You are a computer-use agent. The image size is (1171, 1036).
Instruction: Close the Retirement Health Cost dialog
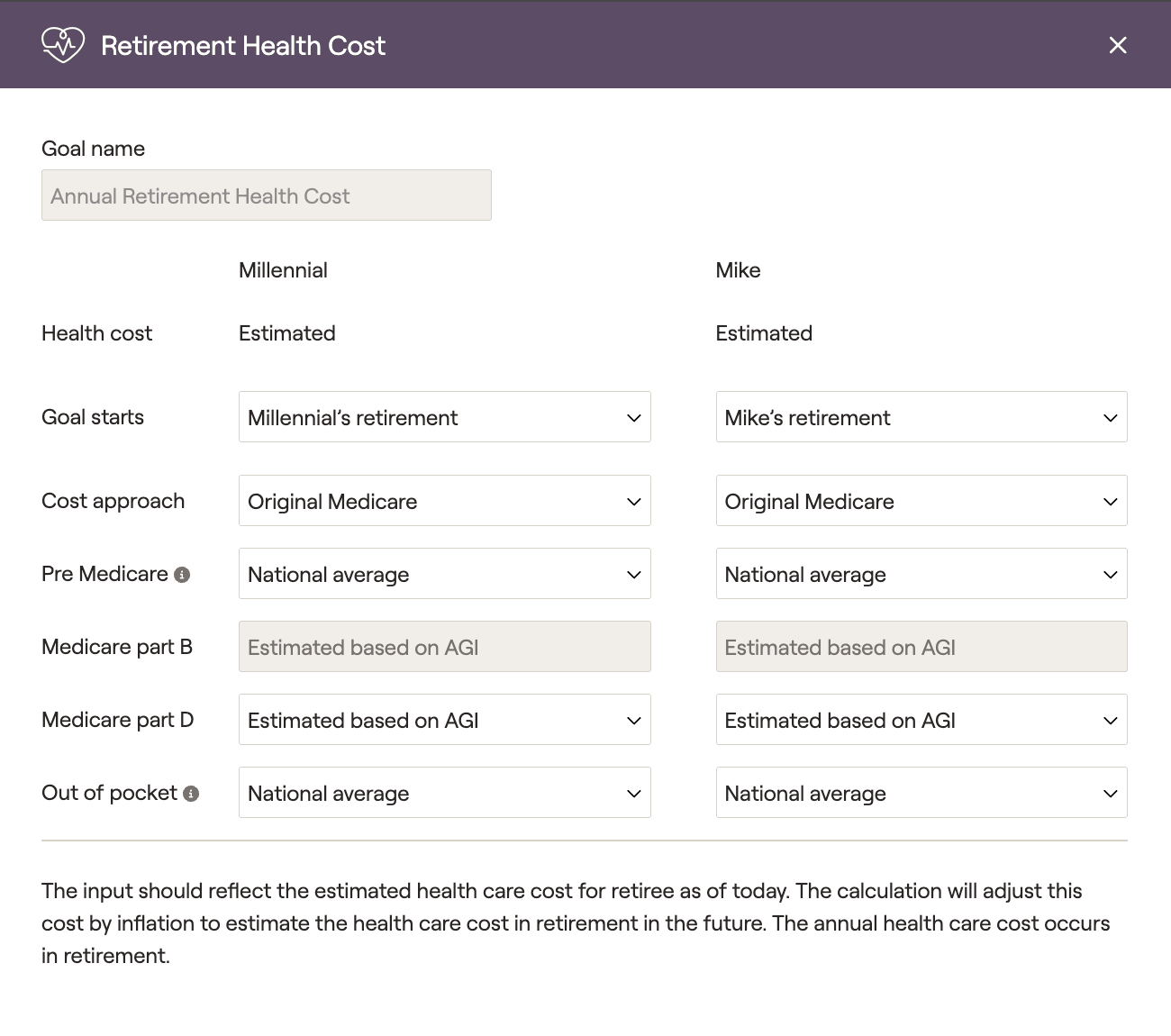1118,45
